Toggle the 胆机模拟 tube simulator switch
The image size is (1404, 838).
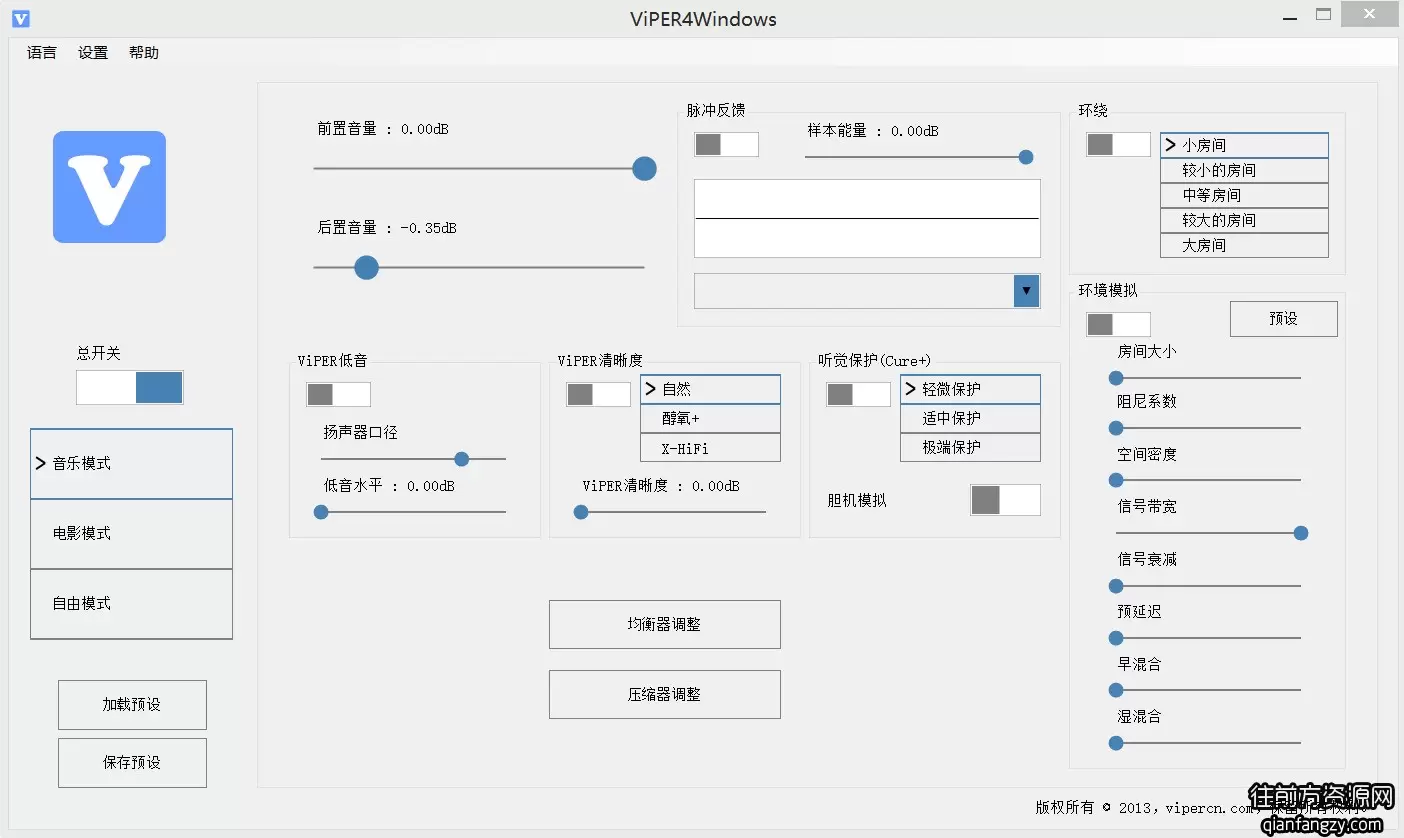click(x=1006, y=500)
